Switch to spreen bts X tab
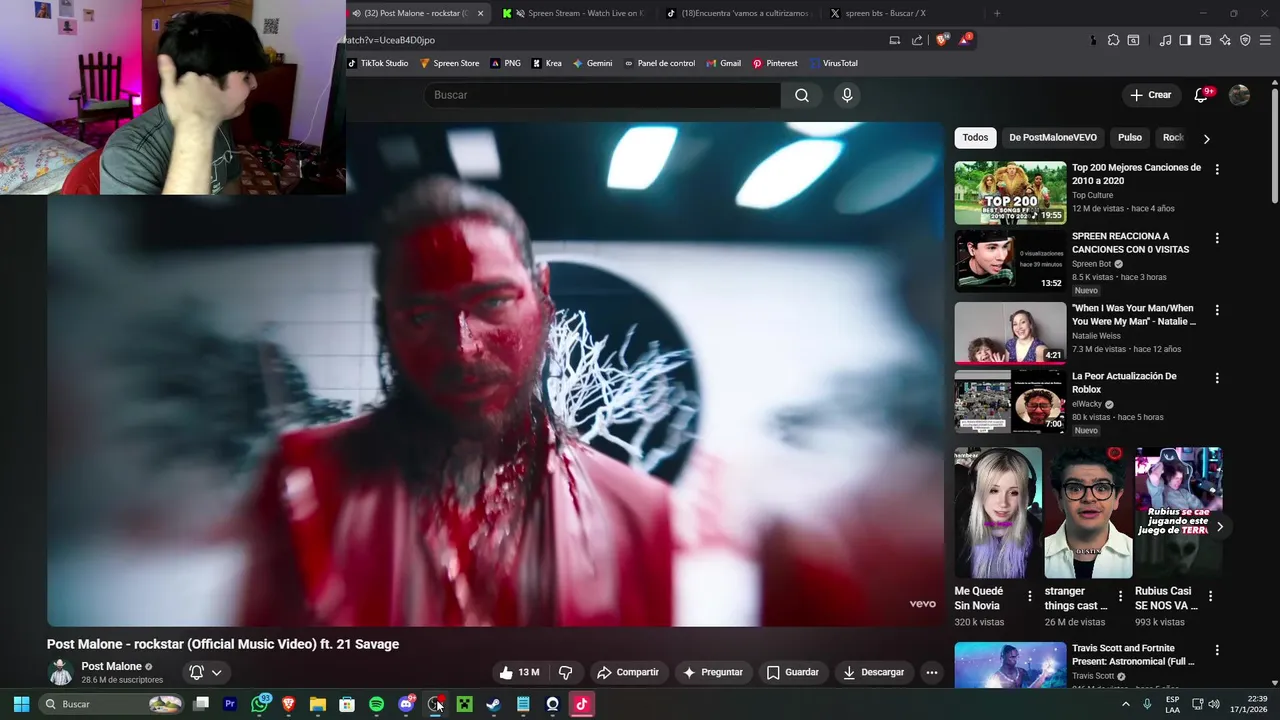 click(x=898, y=13)
